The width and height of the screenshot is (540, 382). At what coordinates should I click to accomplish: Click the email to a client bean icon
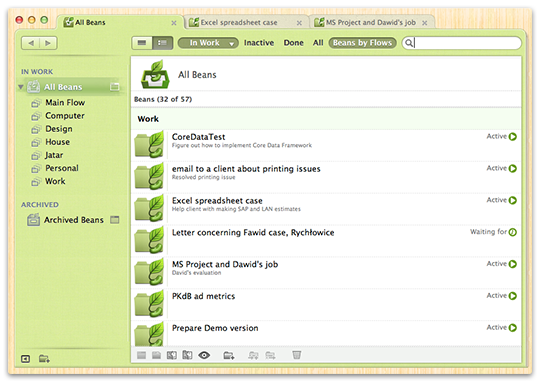click(x=149, y=176)
